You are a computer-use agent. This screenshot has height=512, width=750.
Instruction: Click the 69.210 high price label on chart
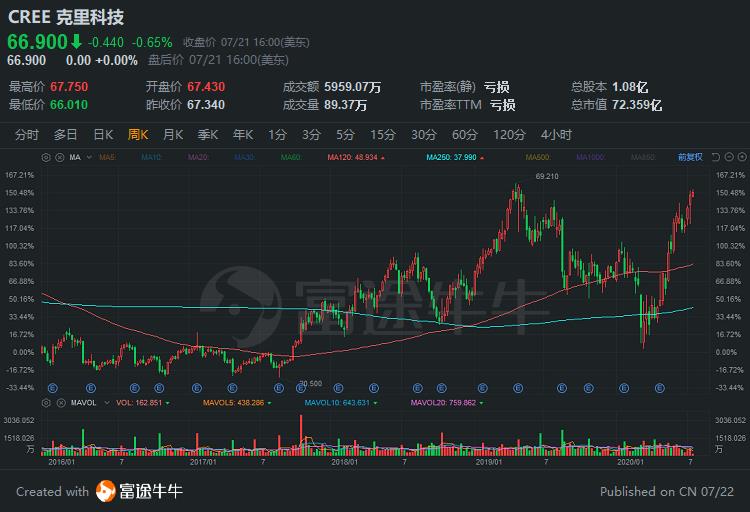[x=547, y=176]
